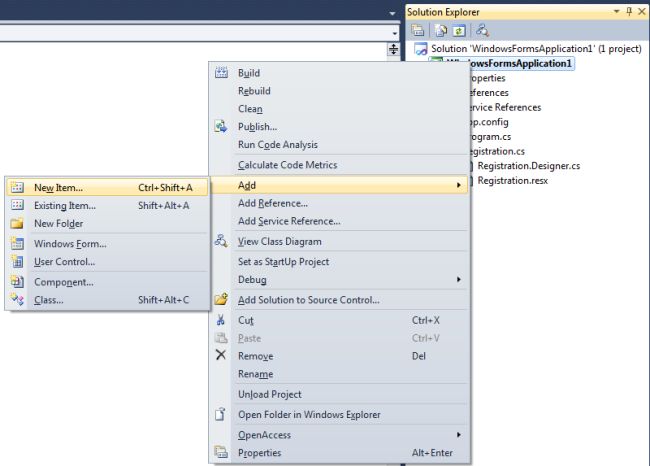This screenshot has width=650, height=466.
Task: Choose Clean from the context menu
Action: [x=250, y=109]
